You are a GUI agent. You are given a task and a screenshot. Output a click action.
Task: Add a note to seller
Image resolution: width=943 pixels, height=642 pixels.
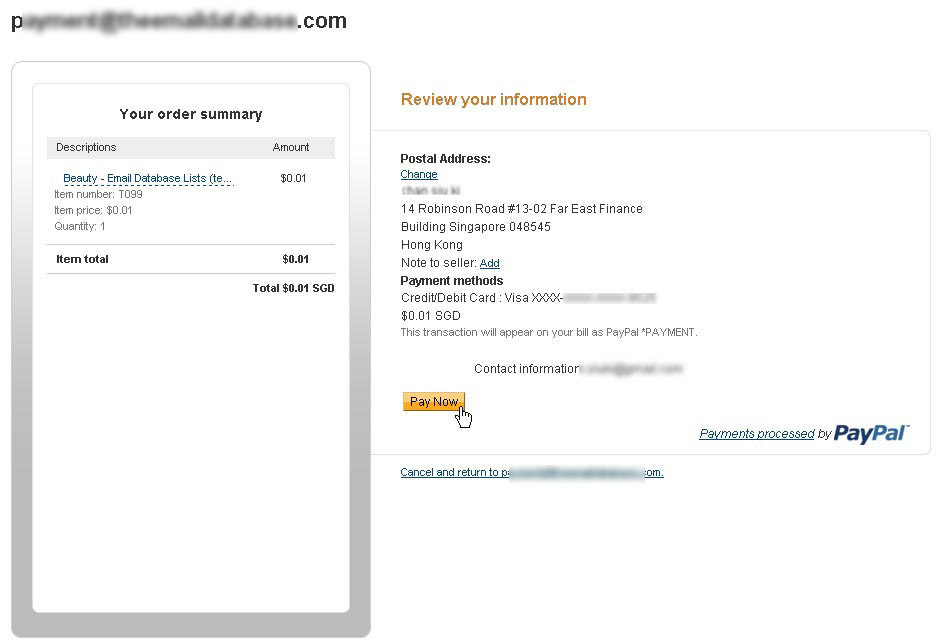coord(490,263)
